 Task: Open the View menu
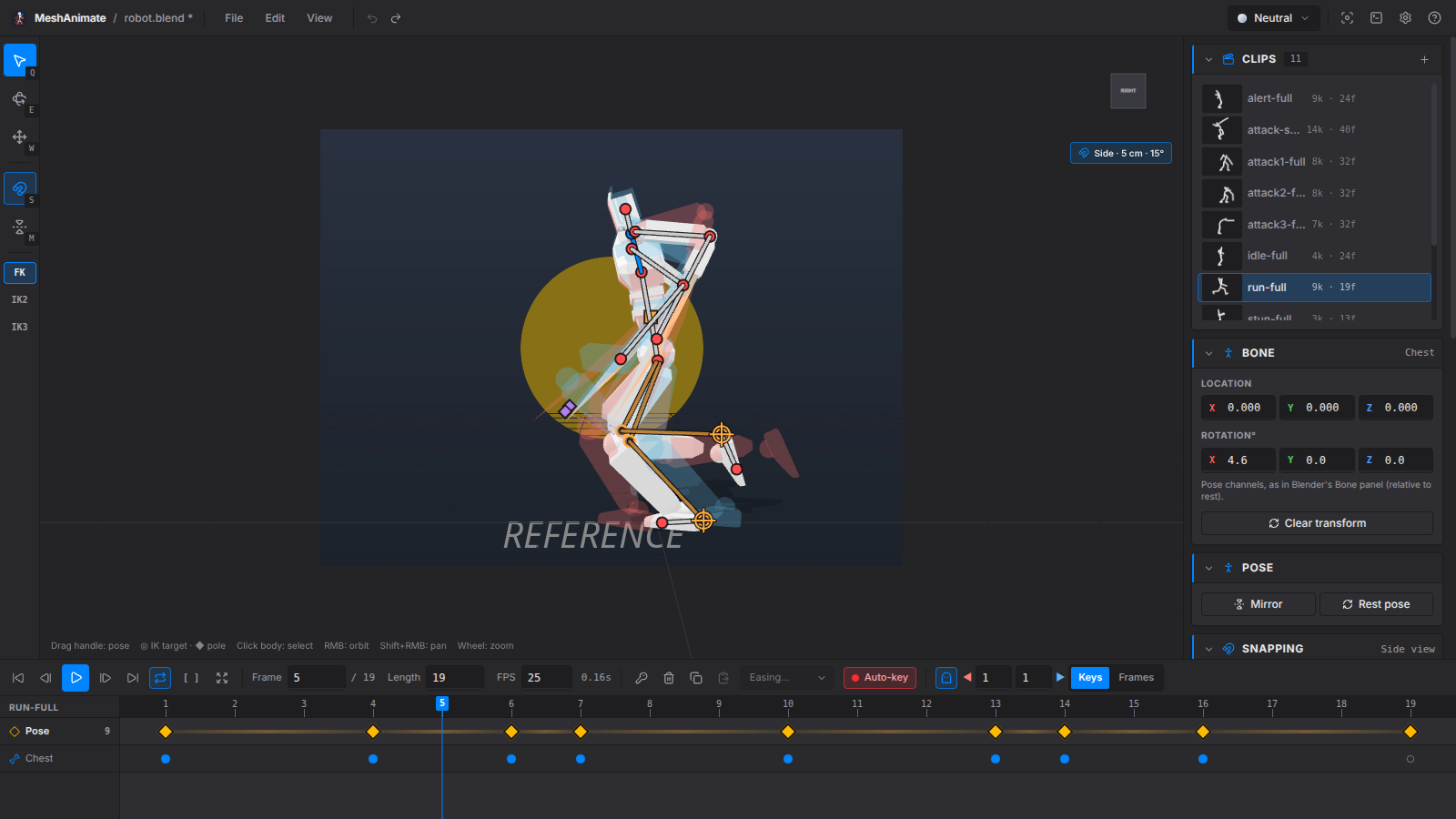pos(319,18)
